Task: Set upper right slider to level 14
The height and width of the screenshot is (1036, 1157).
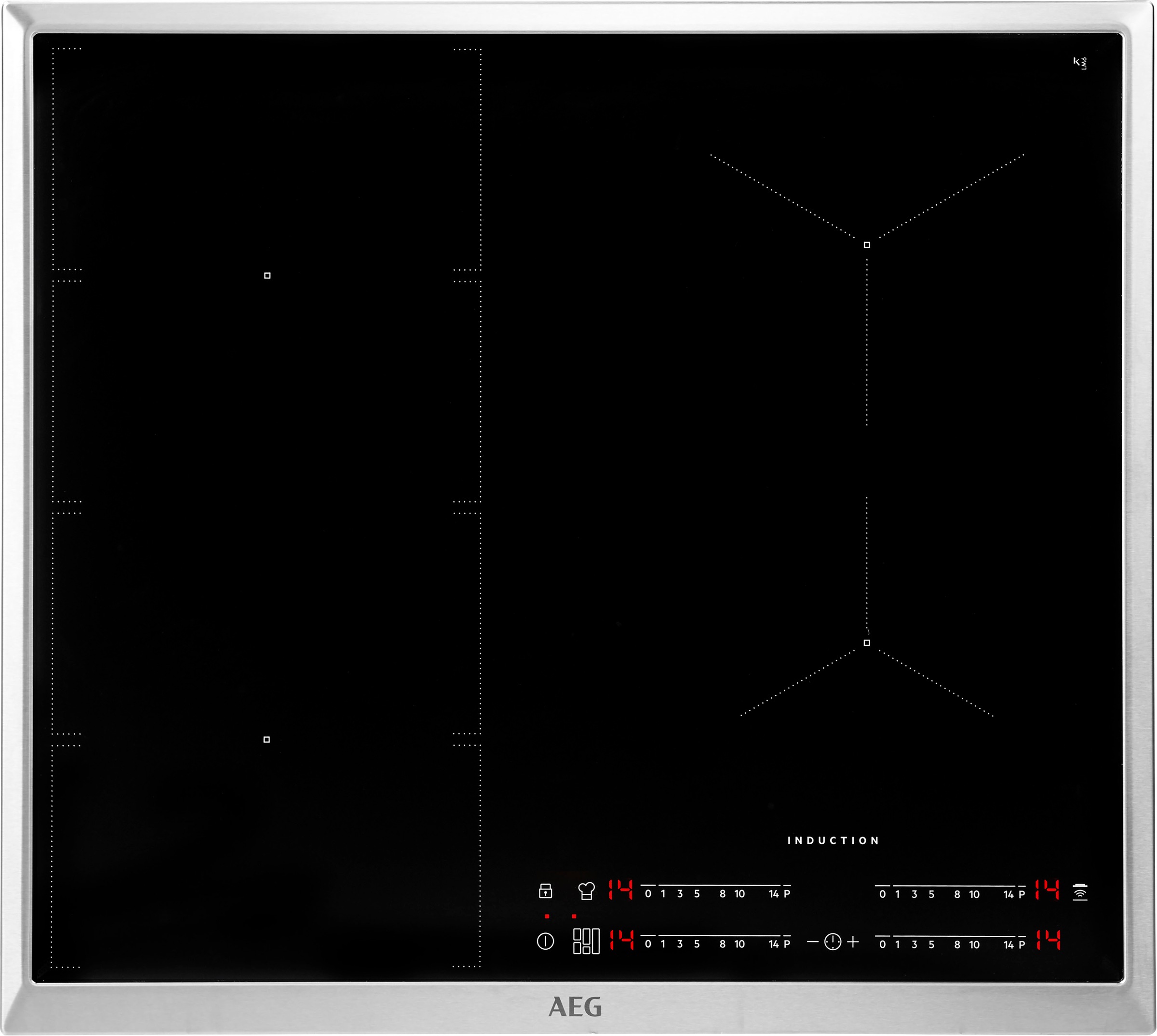Action: (x=1009, y=894)
